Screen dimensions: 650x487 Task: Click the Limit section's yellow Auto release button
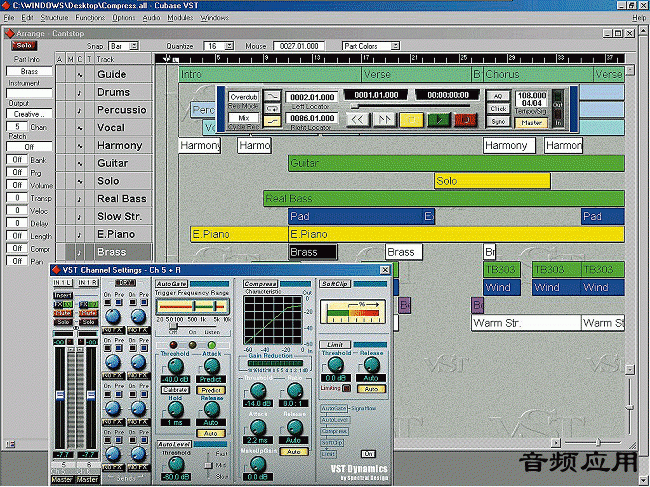pyautogui.click(x=371, y=389)
